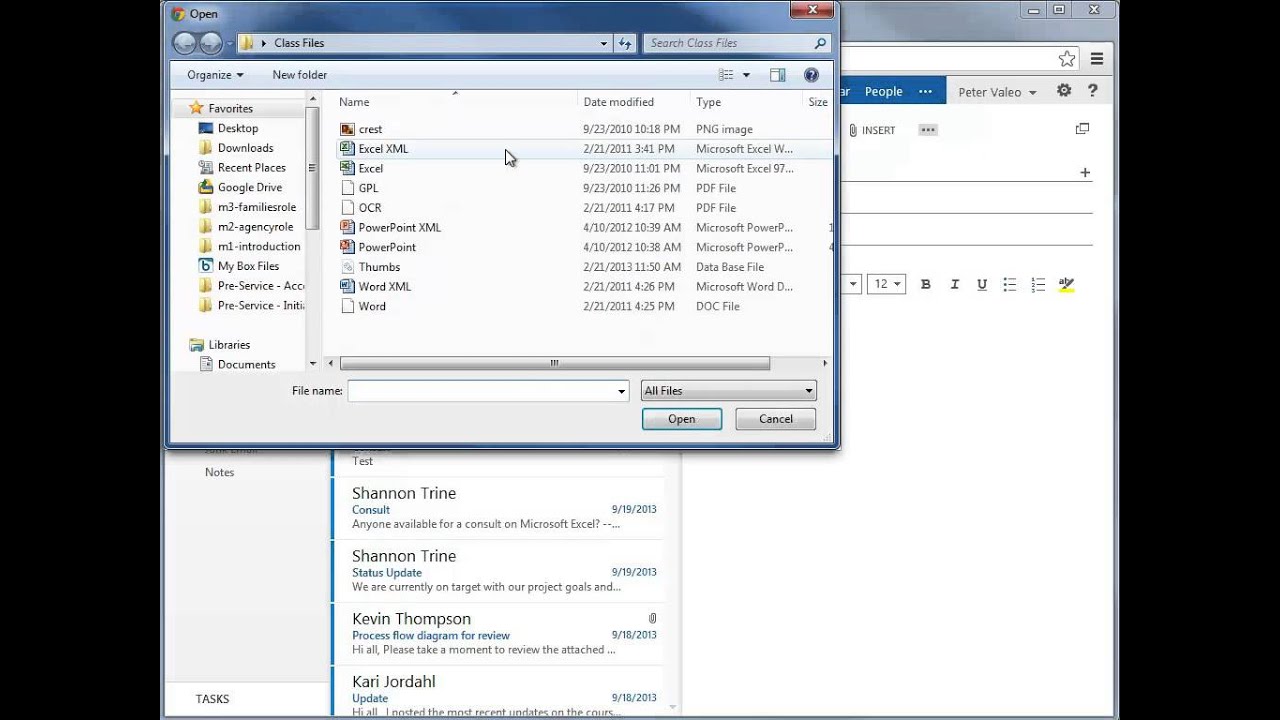Open Kevin Thompson's Process flow diagram email

click(497, 633)
